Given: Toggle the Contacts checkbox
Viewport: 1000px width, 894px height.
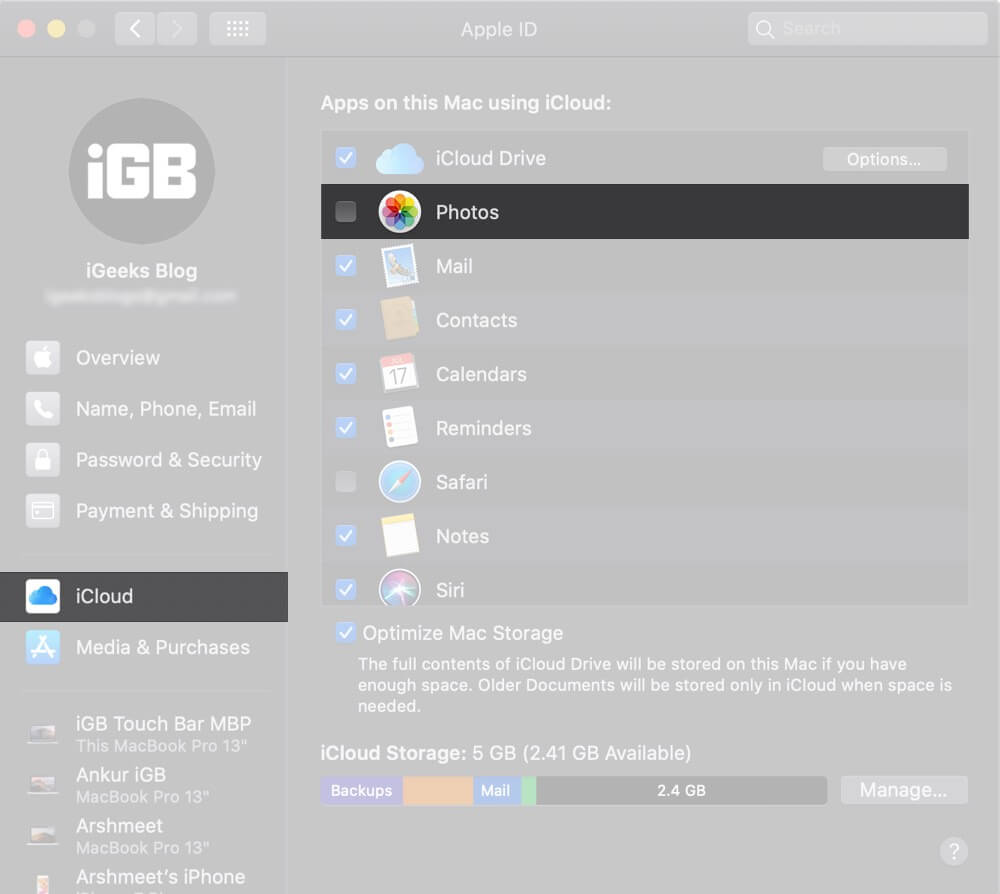Looking at the screenshot, I should (x=346, y=319).
